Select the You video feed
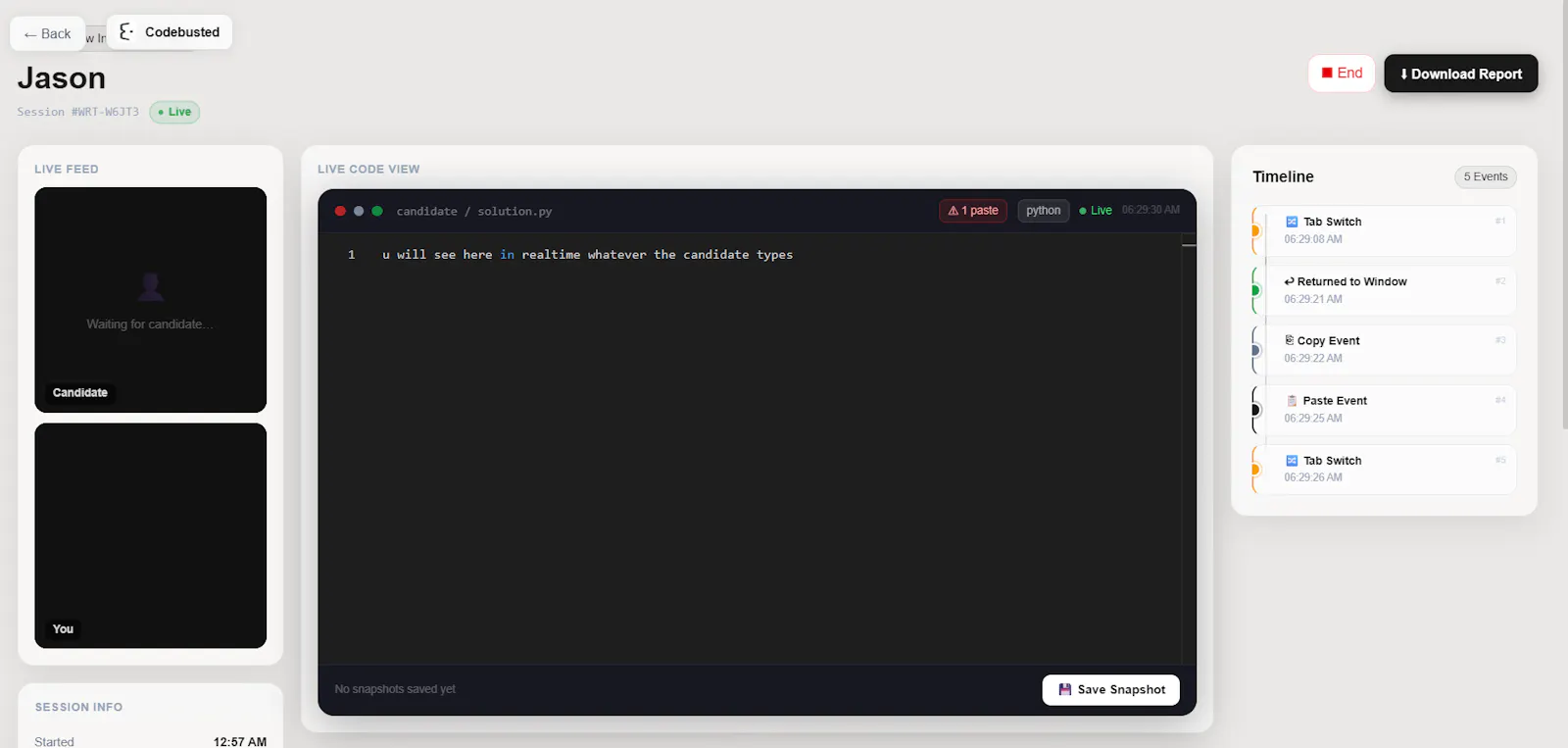1568x748 pixels. (151, 535)
